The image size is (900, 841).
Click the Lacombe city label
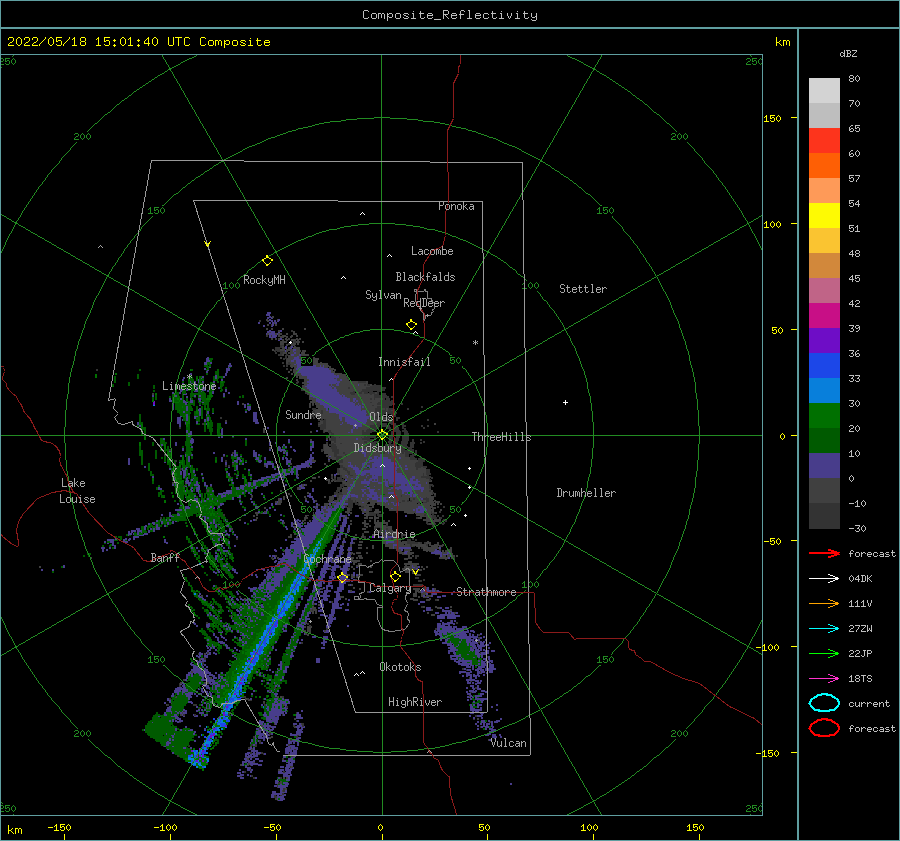(x=432, y=251)
